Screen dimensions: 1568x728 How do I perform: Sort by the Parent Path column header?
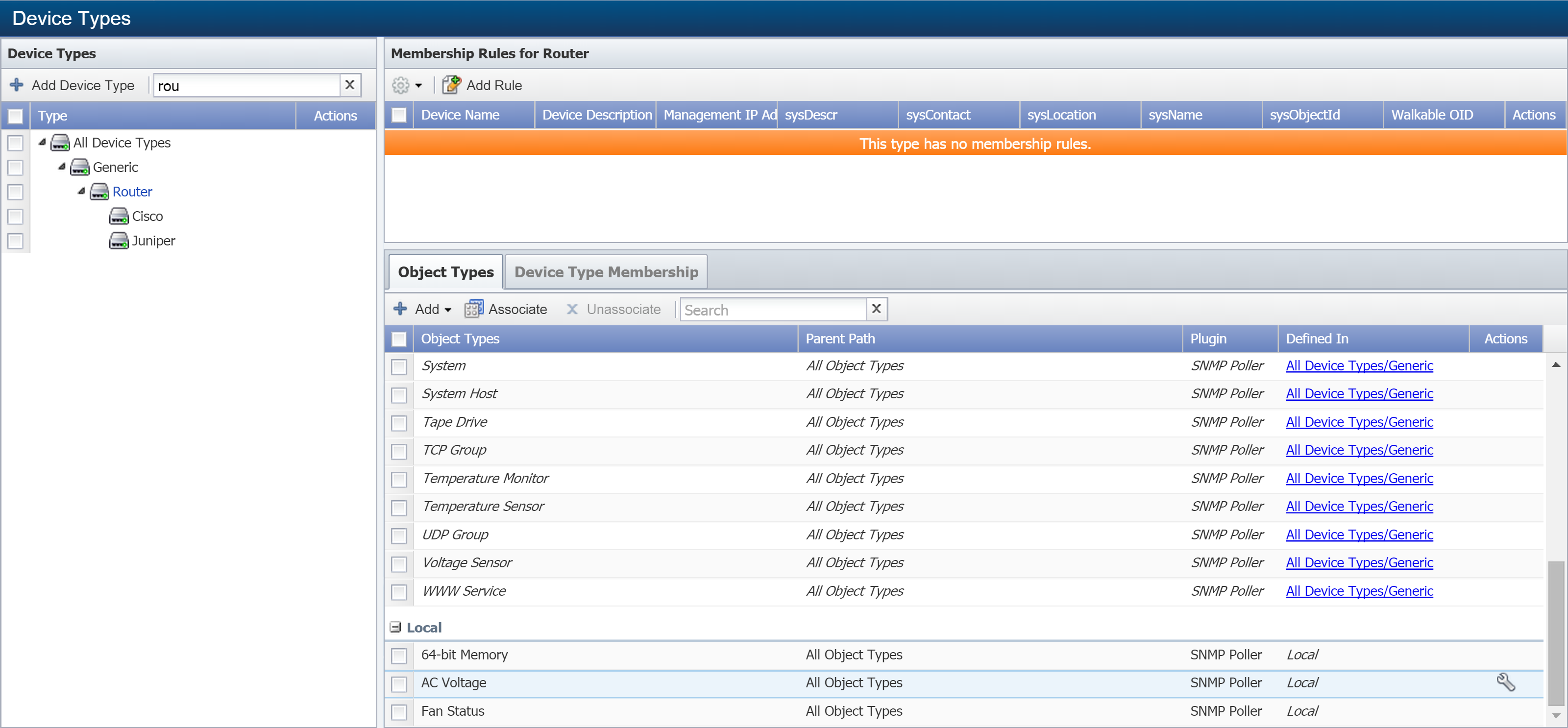[990, 339]
